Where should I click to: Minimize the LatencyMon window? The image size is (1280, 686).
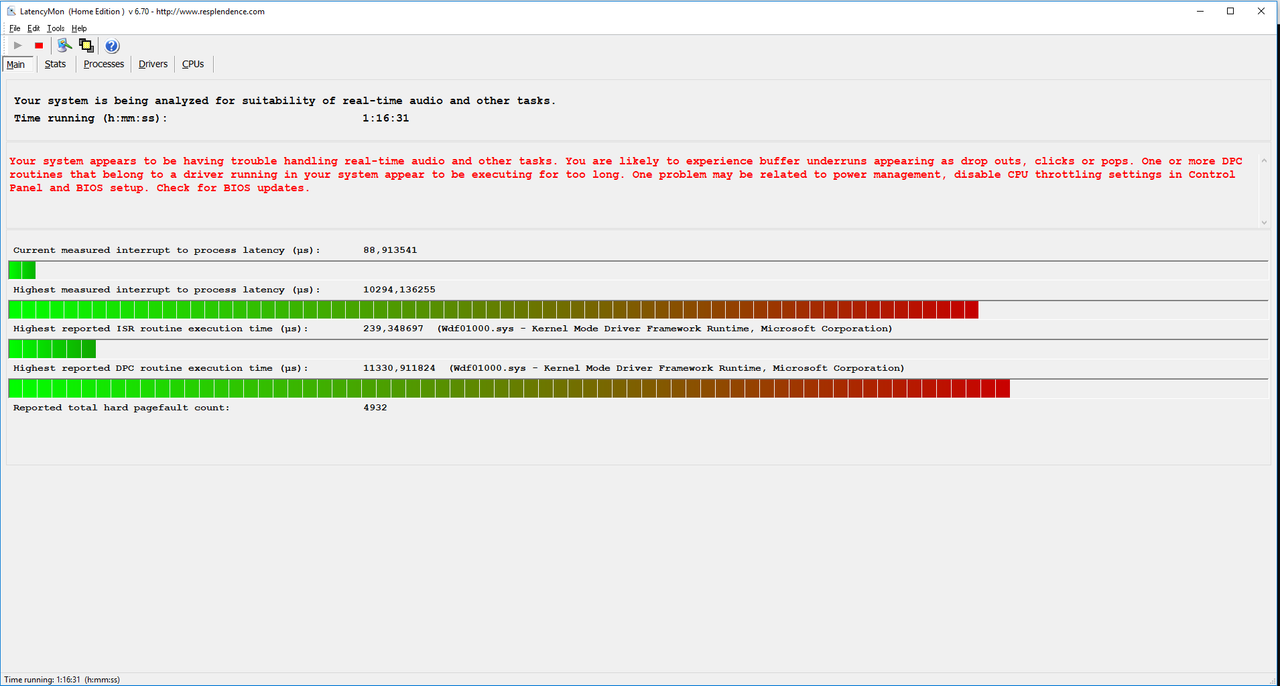(1201, 11)
